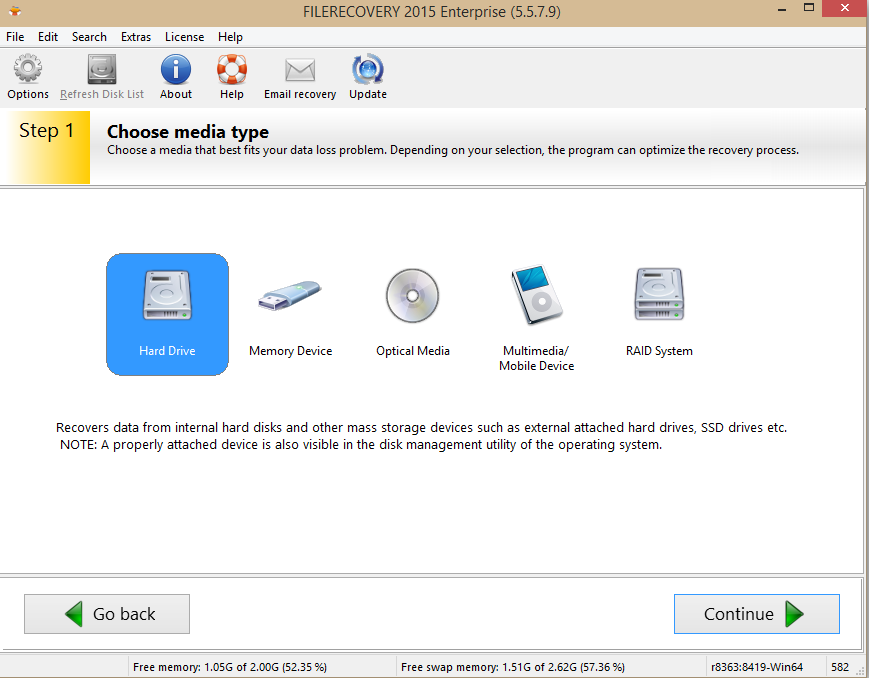The width and height of the screenshot is (869, 678).
Task: Open the Edit menu
Action: (x=48, y=37)
